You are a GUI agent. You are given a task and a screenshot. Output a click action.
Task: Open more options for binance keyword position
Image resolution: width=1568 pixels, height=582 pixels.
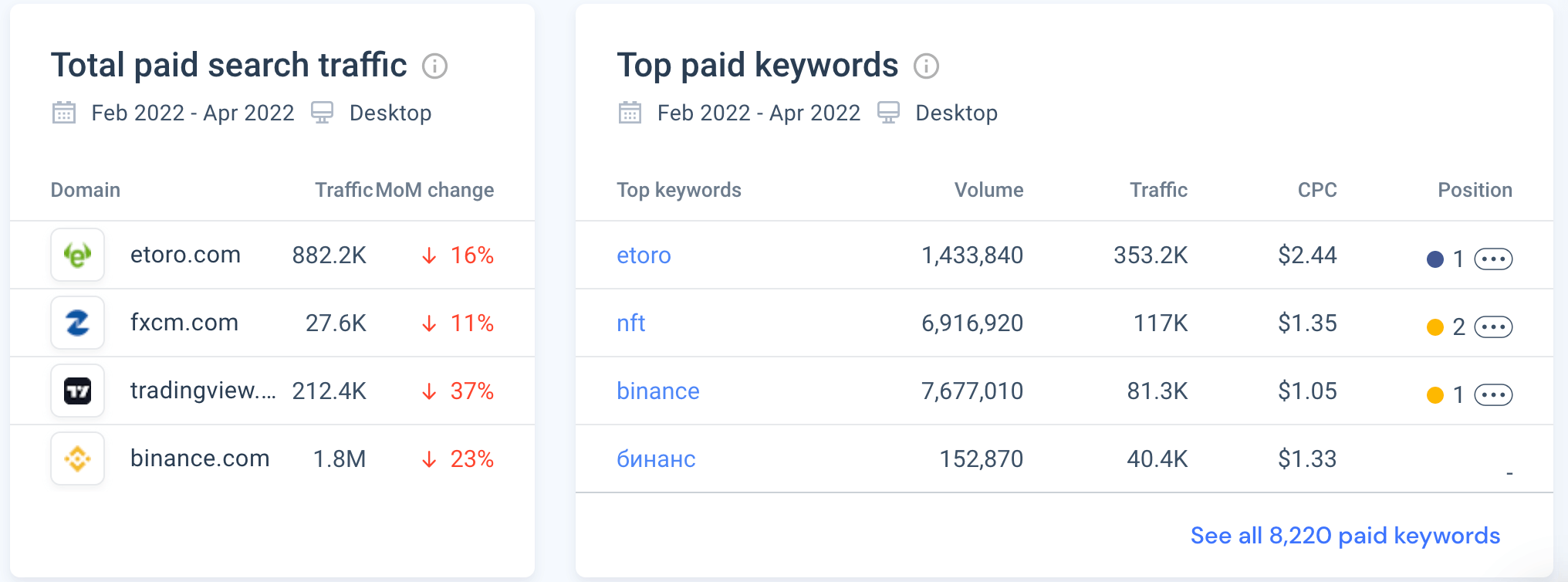pos(1493,395)
